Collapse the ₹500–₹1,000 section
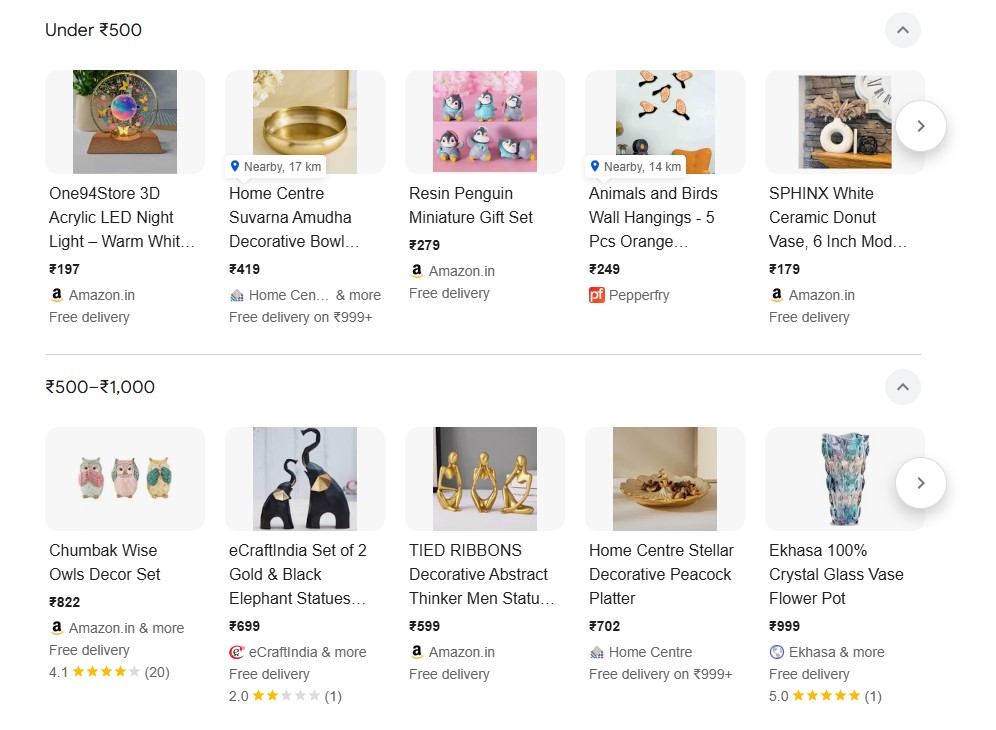The width and height of the screenshot is (996, 730). [x=902, y=387]
